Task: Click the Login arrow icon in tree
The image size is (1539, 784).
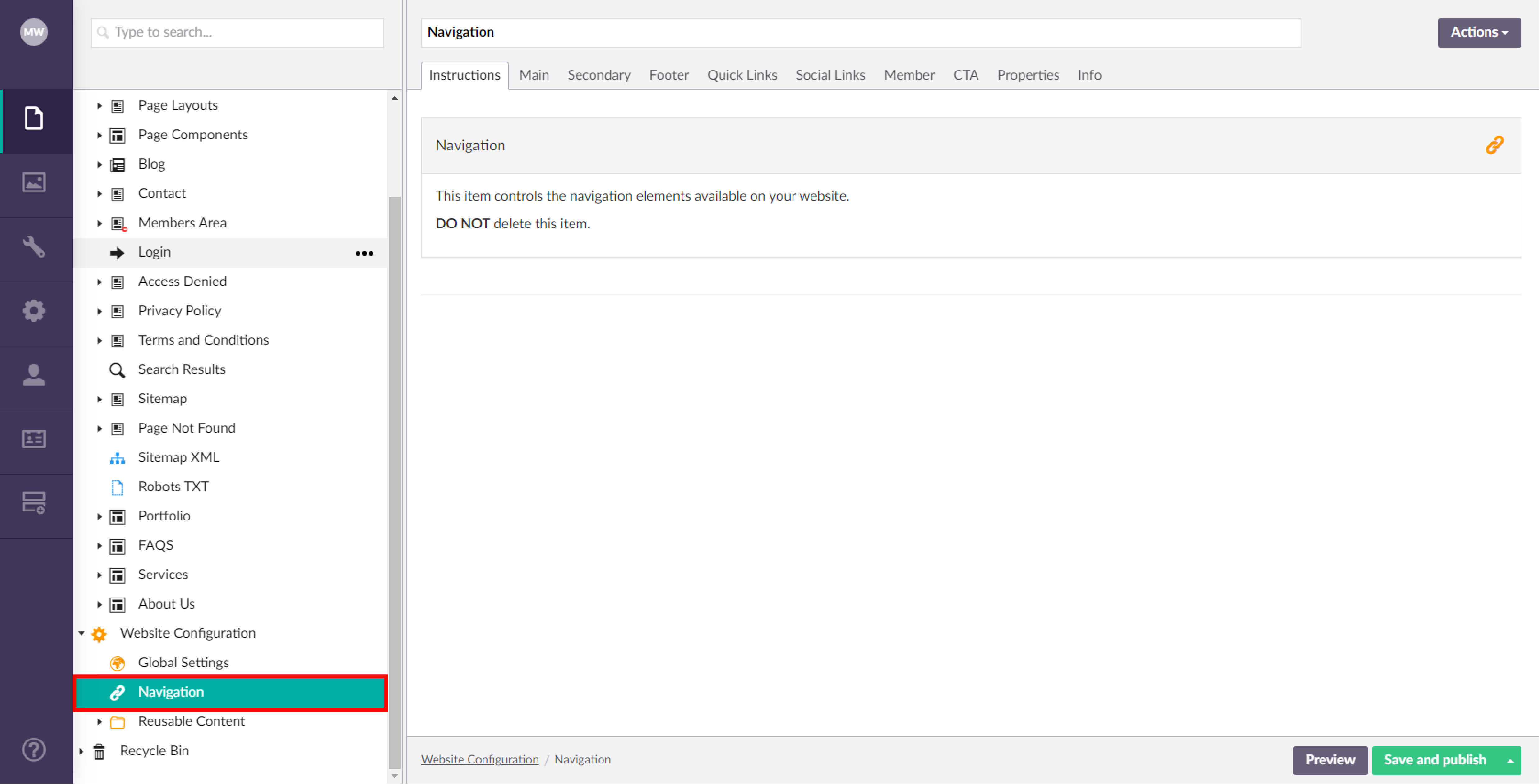Action: pyautogui.click(x=117, y=253)
